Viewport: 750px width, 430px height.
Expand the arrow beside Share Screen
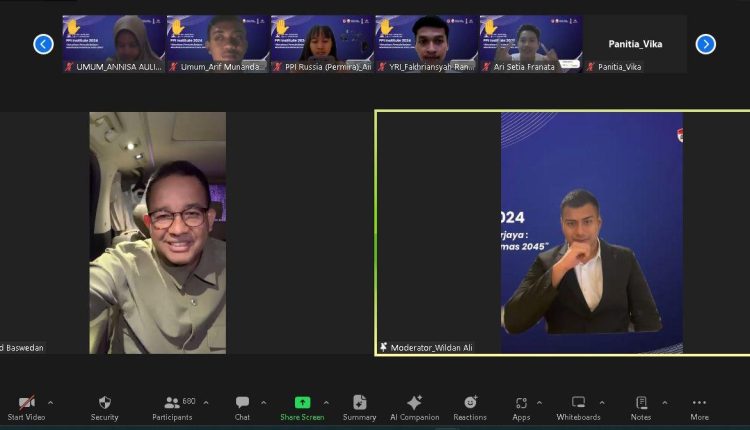pos(328,402)
